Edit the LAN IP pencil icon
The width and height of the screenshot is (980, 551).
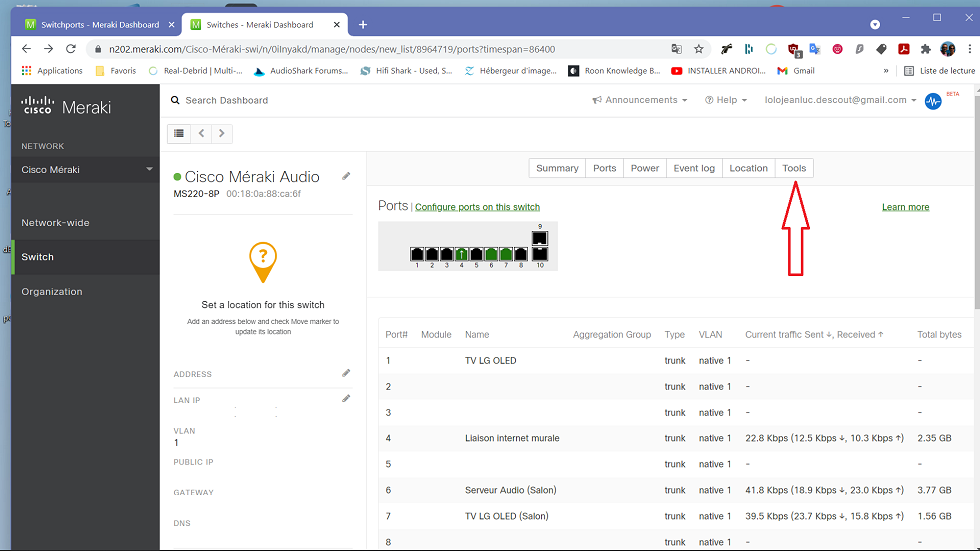click(346, 399)
